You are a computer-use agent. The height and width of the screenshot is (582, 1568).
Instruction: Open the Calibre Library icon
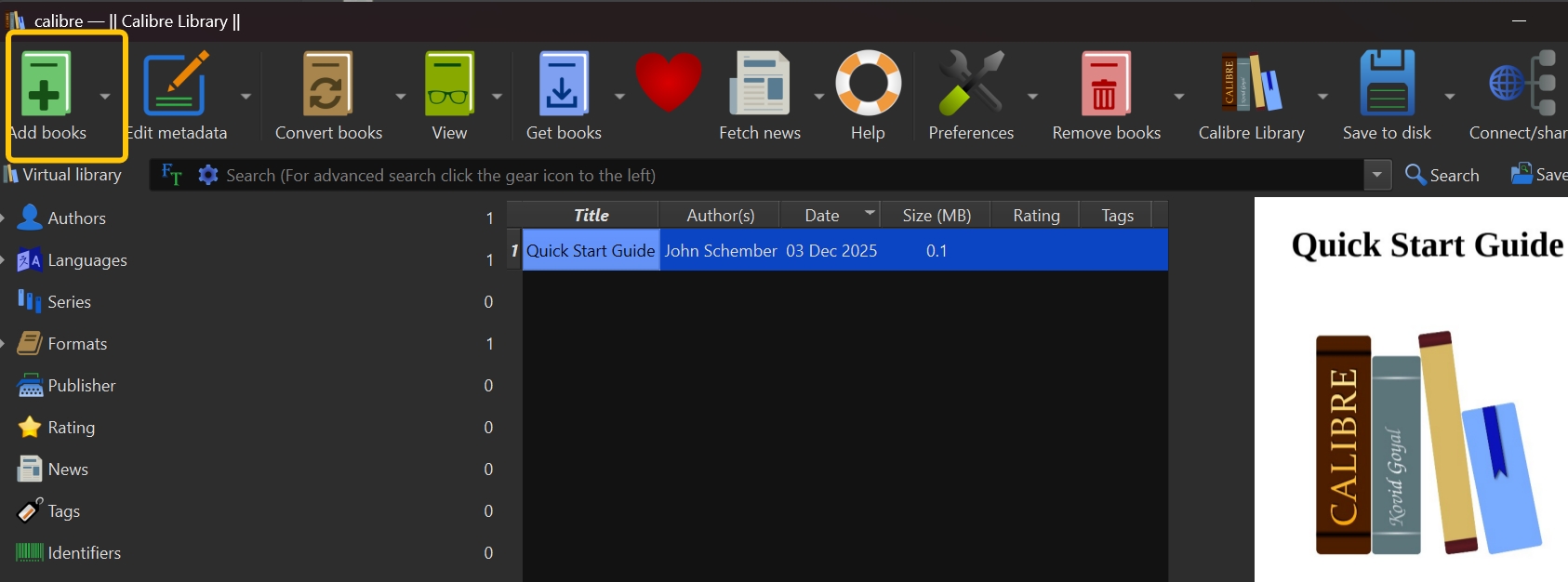(1251, 85)
